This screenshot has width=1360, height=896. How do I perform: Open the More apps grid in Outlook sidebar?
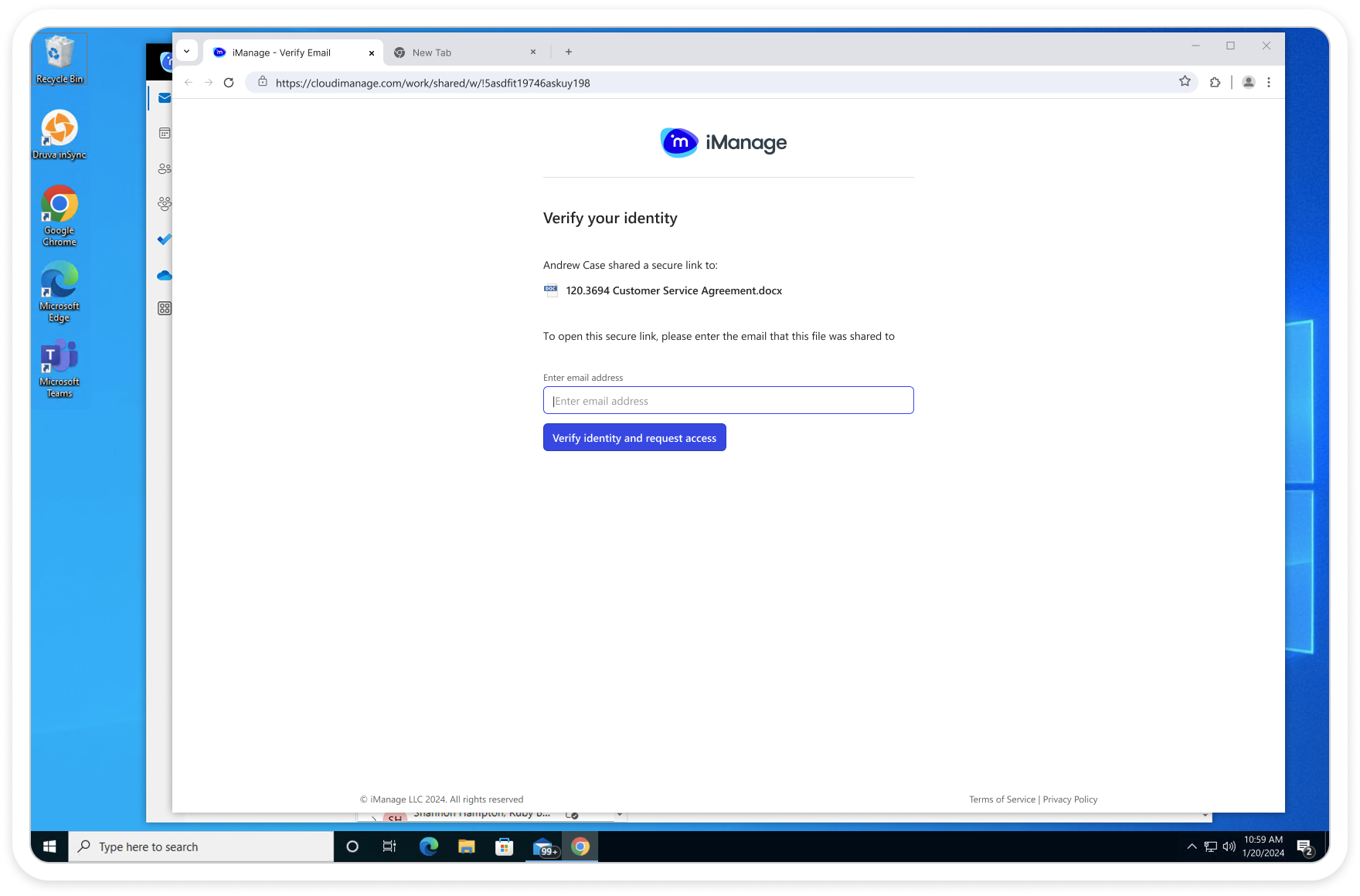click(165, 308)
